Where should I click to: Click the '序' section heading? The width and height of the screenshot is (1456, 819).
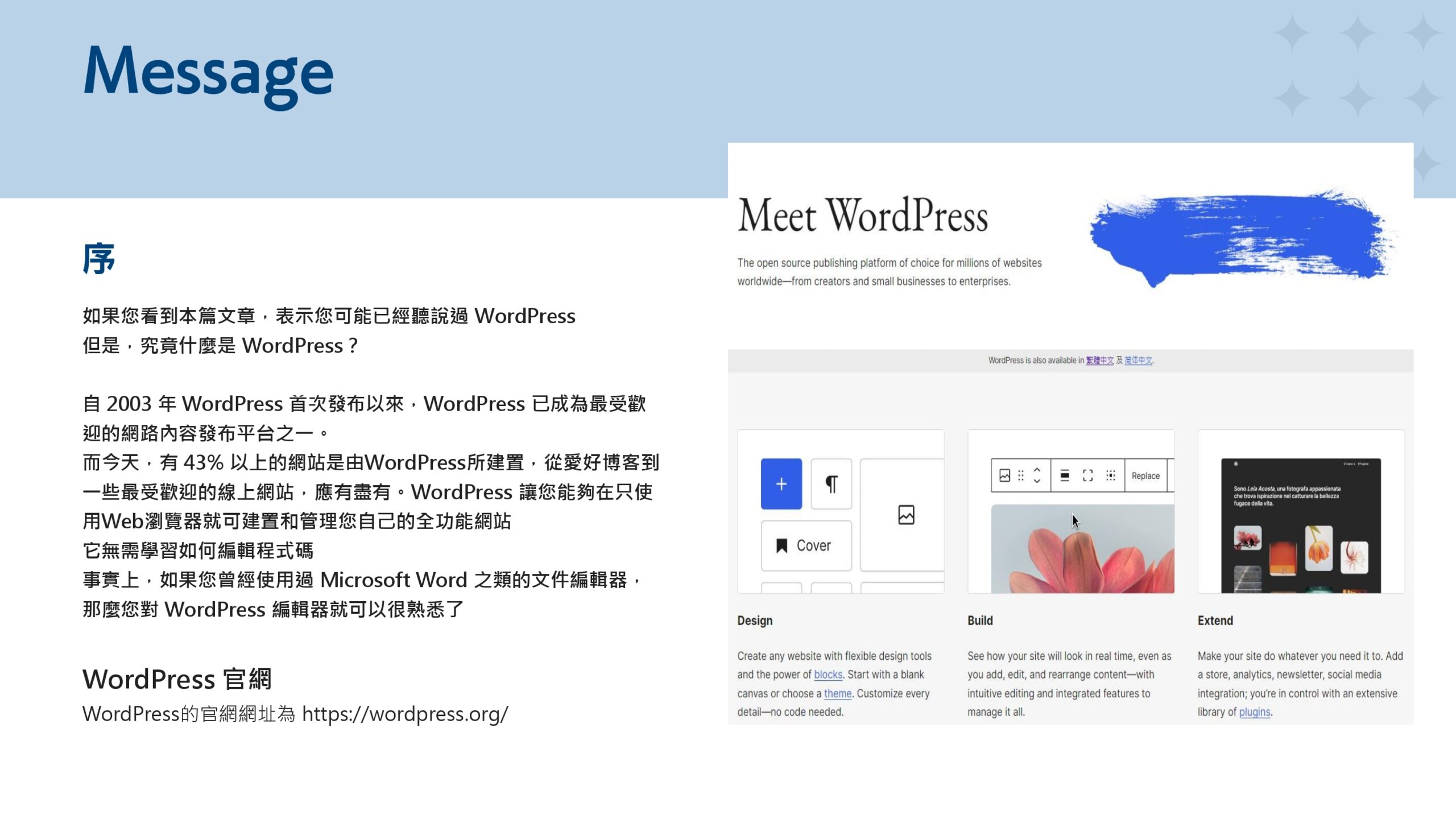click(99, 259)
